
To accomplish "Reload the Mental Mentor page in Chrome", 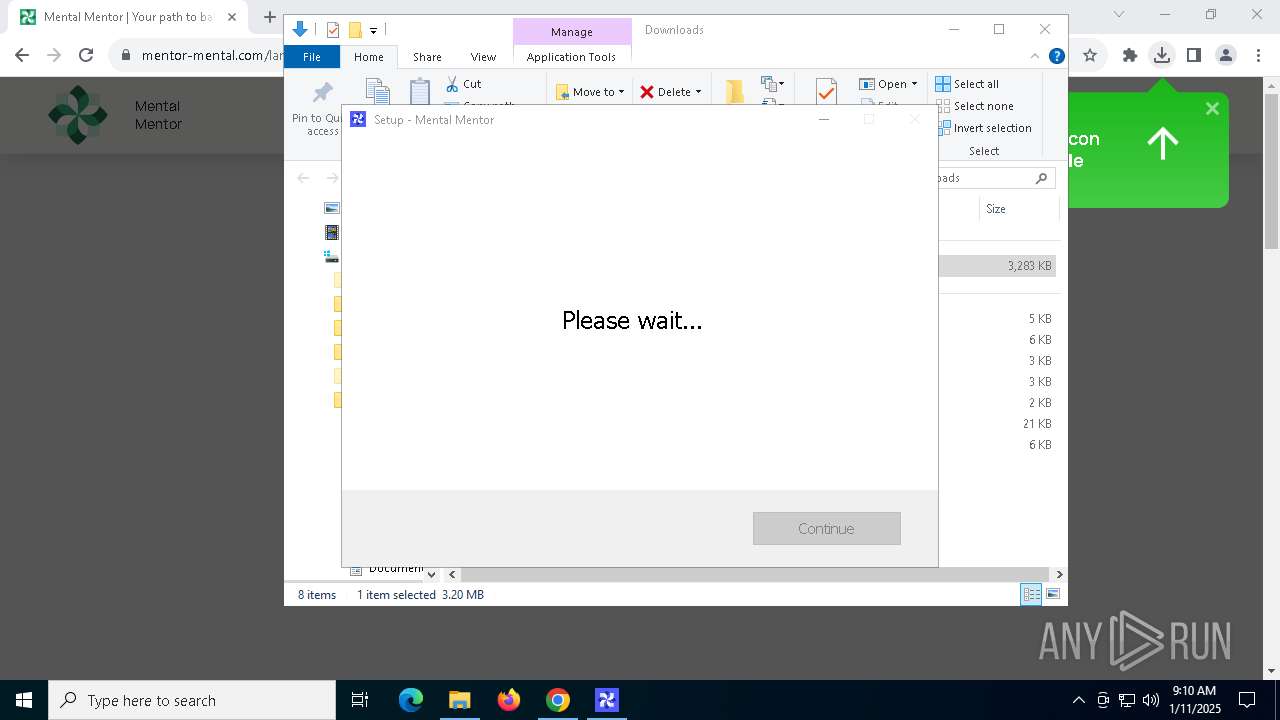I will tap(86, 55).
